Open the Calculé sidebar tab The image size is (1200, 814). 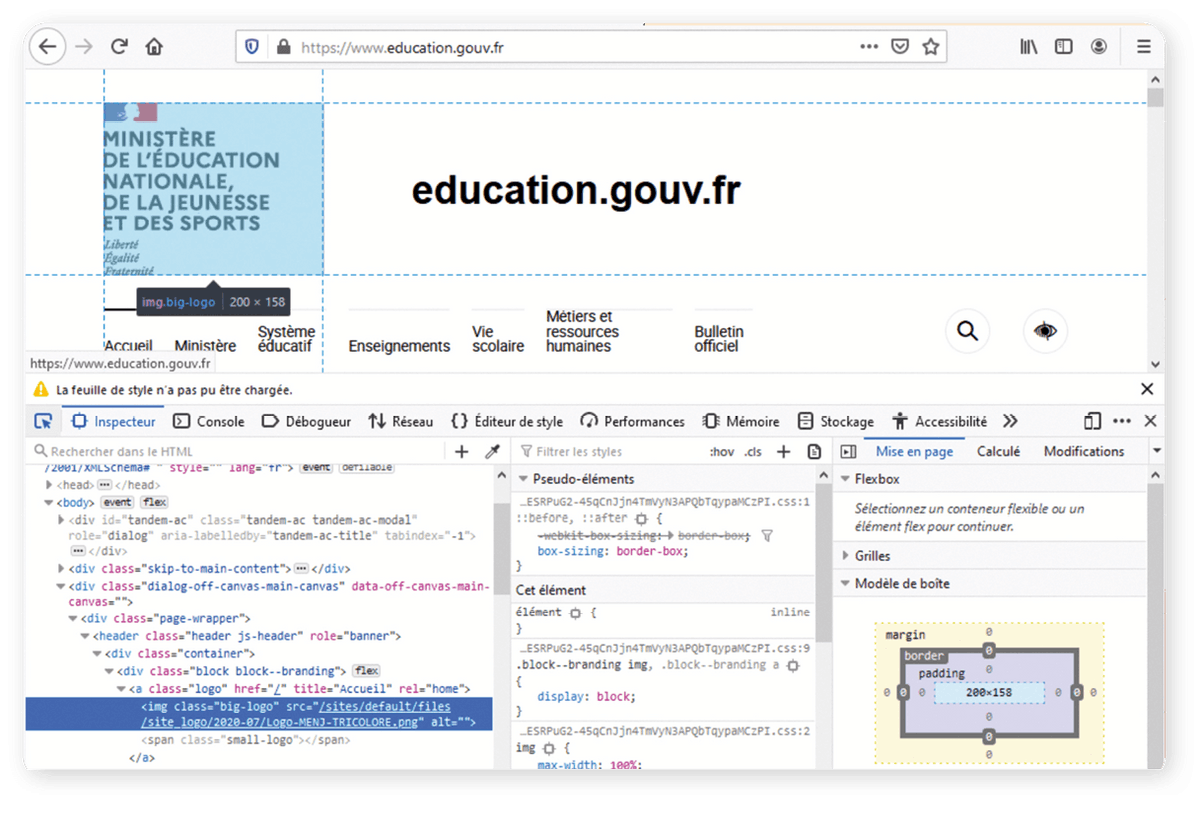[x=999, y=451]
